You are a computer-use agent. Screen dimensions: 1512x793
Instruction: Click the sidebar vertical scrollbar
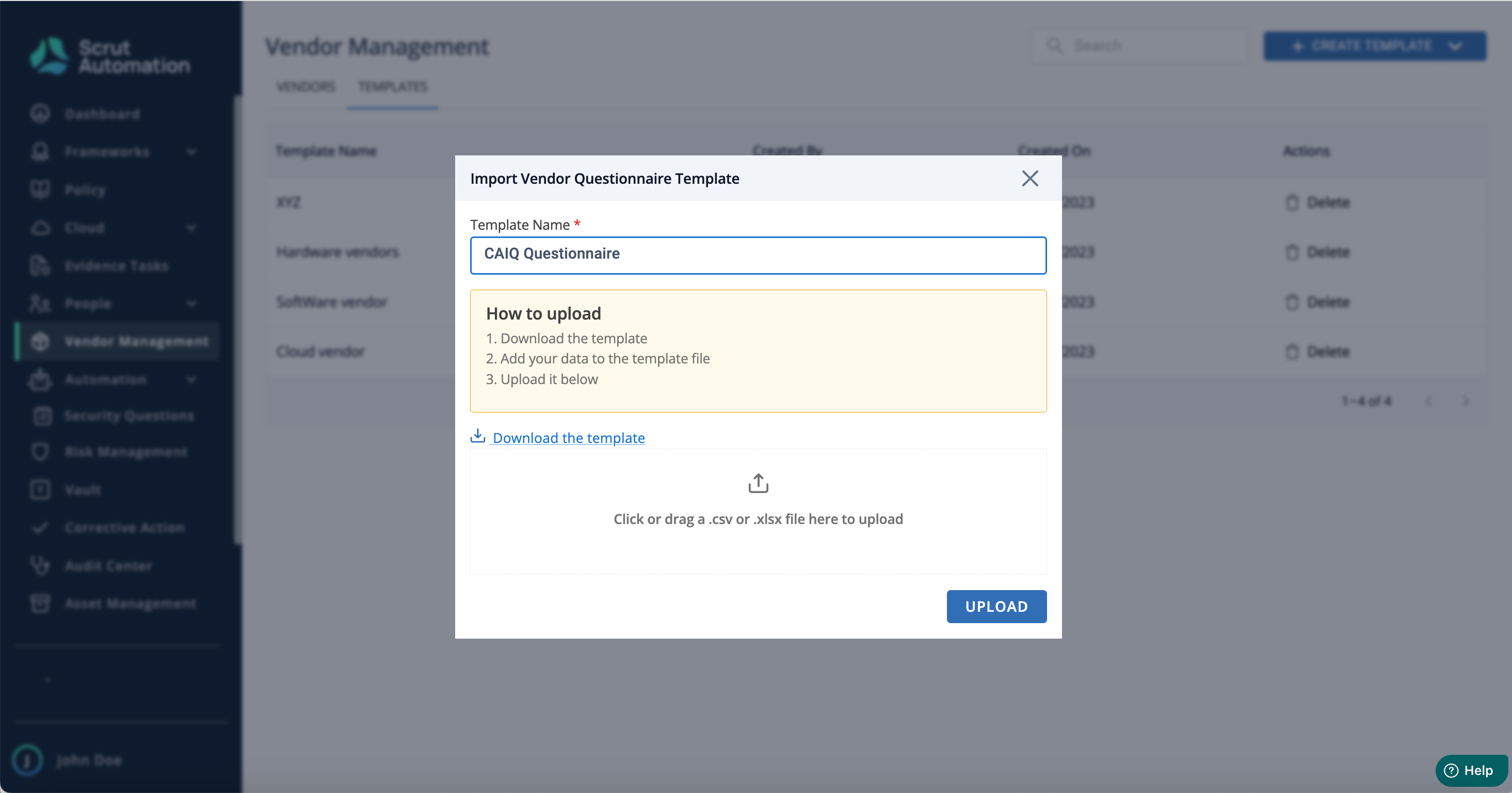coord(238,320)
